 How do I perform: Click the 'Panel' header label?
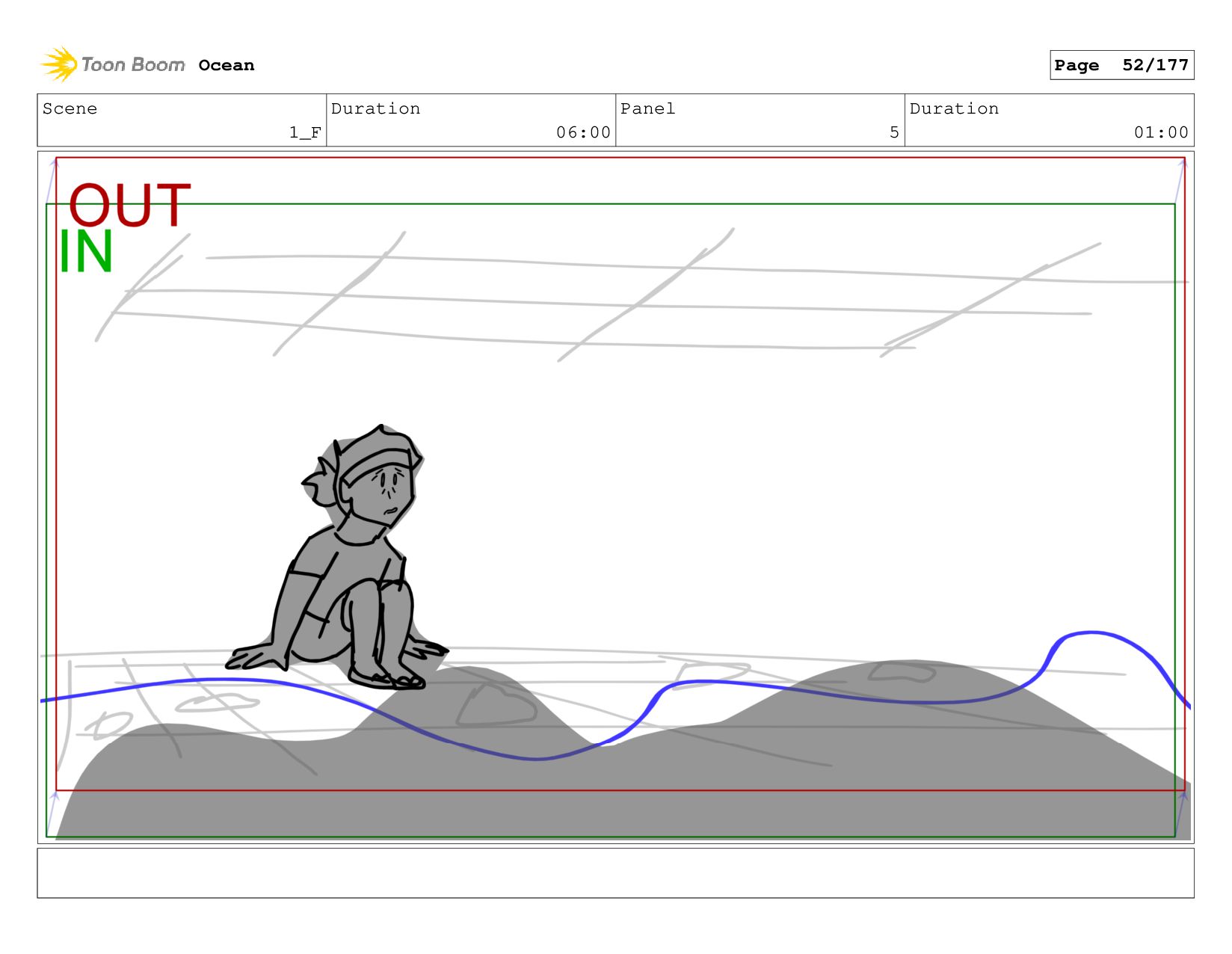647,108
